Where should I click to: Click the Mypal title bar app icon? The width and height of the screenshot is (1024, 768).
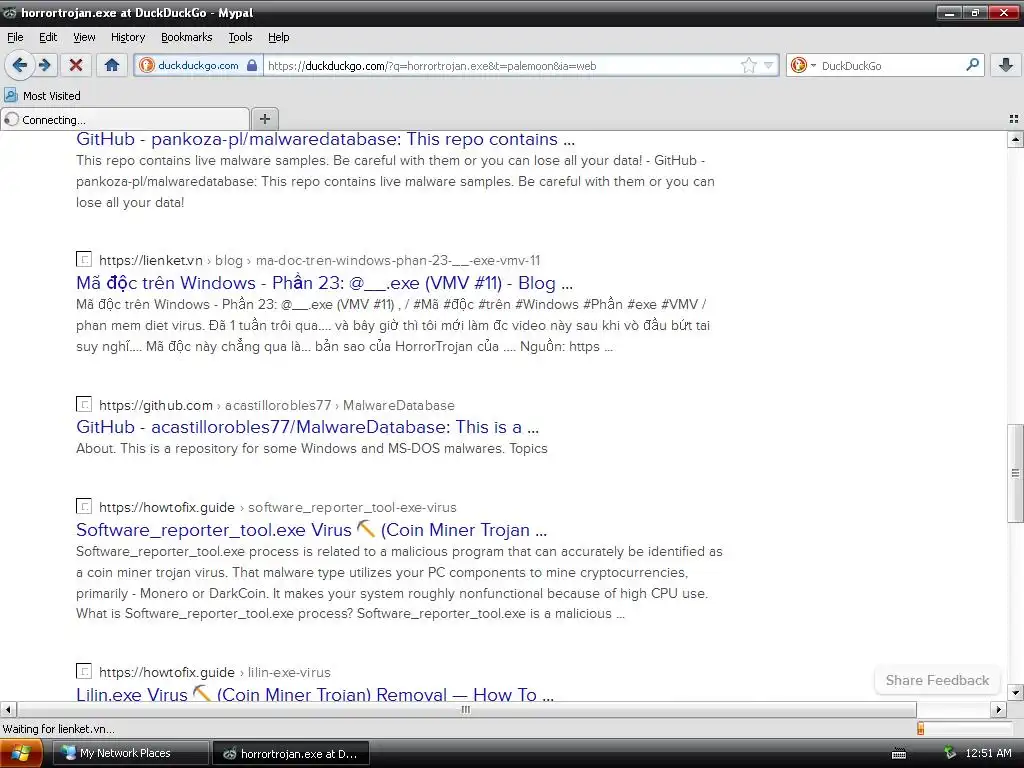coord(10,12)
